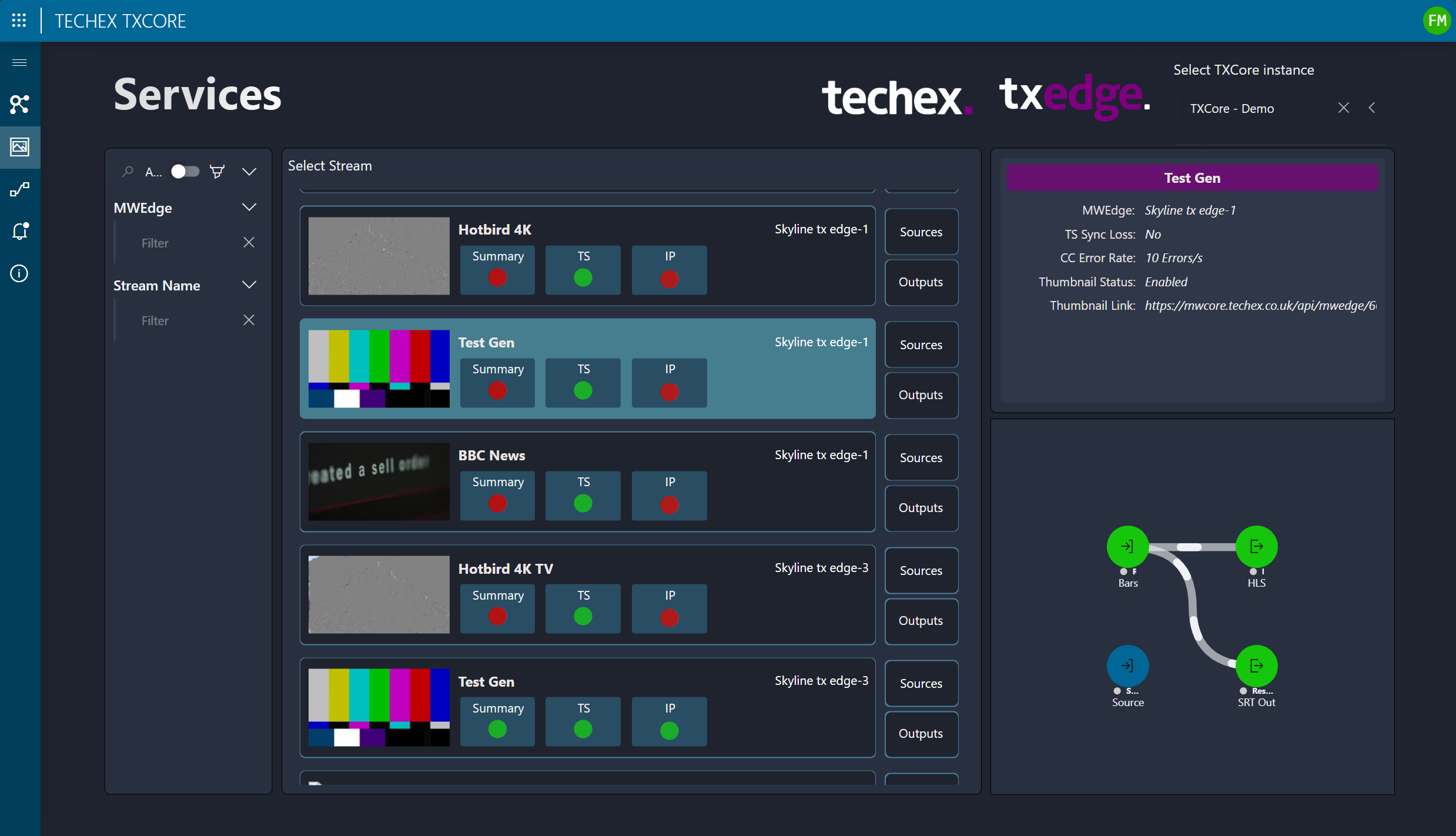This screenshot has height=836, width=1456.
Task: Open Outputs for Test Gen edge-3
Action: pos(921,734)
